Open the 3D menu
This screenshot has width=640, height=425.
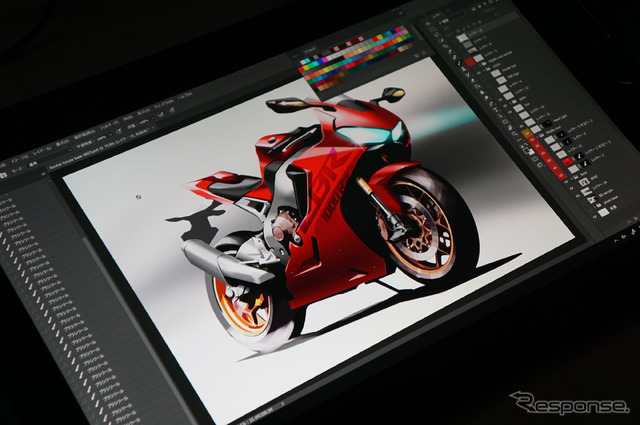128,118
